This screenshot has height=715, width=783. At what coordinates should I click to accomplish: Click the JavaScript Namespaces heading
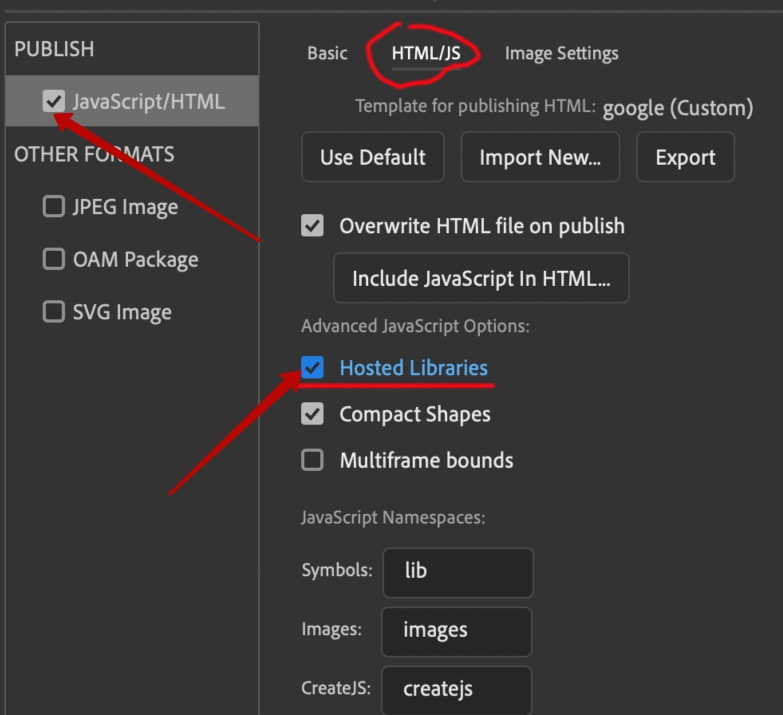click(393, 517)
